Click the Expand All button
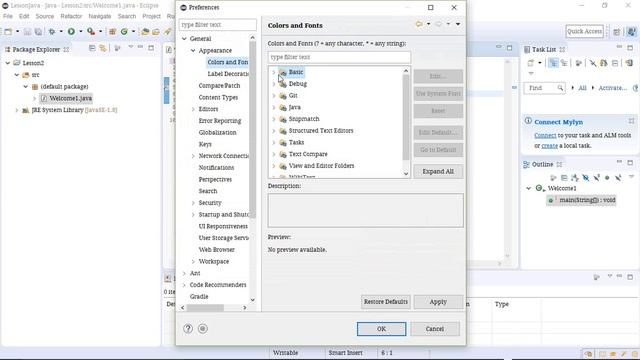This screenshot has height=360, width=640. (438, 171)
